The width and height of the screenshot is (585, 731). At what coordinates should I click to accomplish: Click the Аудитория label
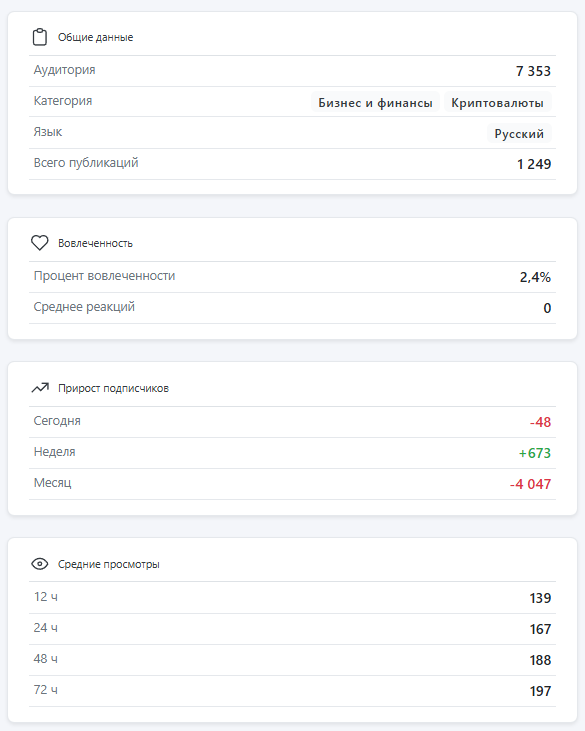pyautogui.click(x=64, y=70)
